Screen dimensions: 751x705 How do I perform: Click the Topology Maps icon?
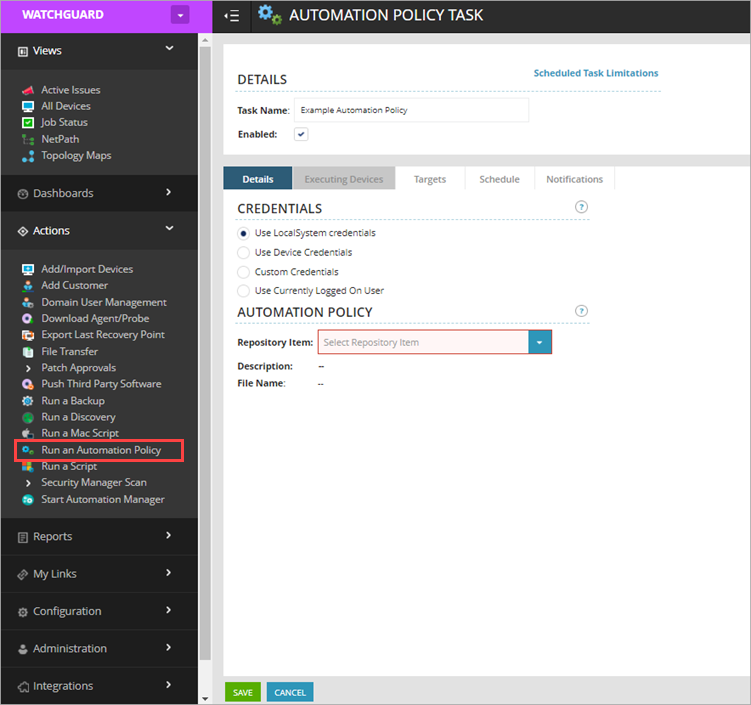pos(28,156)
